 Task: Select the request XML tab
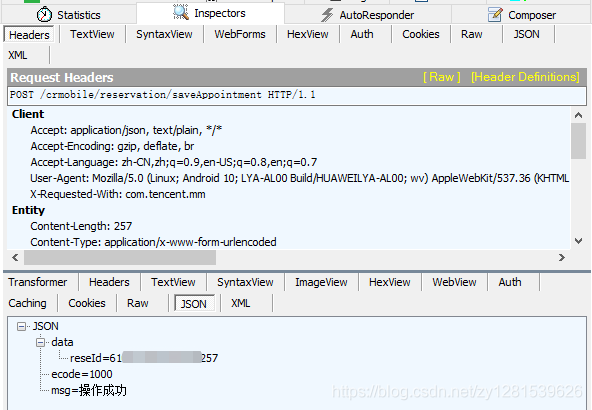coord(18,55)
